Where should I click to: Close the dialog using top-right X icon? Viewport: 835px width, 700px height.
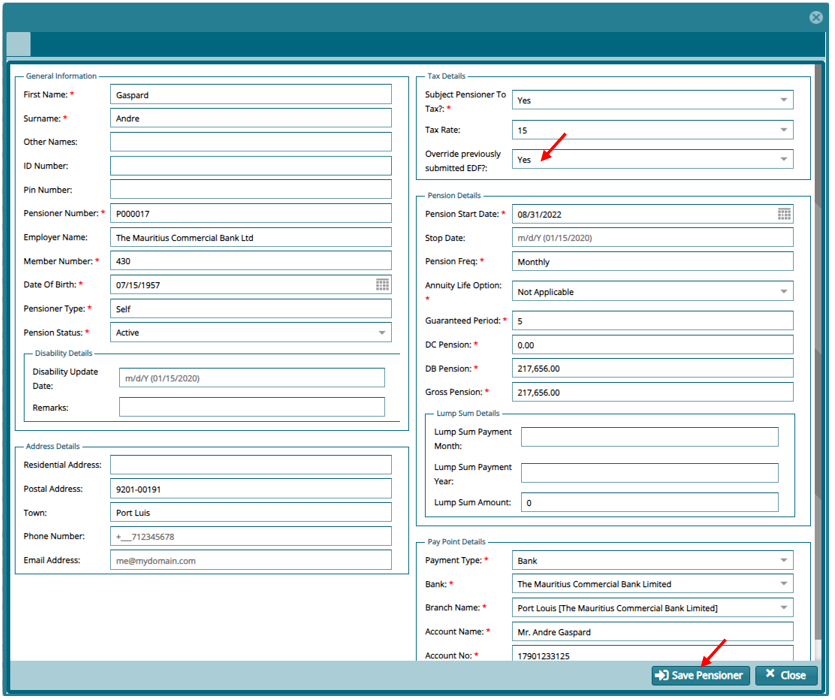(815, 17)
